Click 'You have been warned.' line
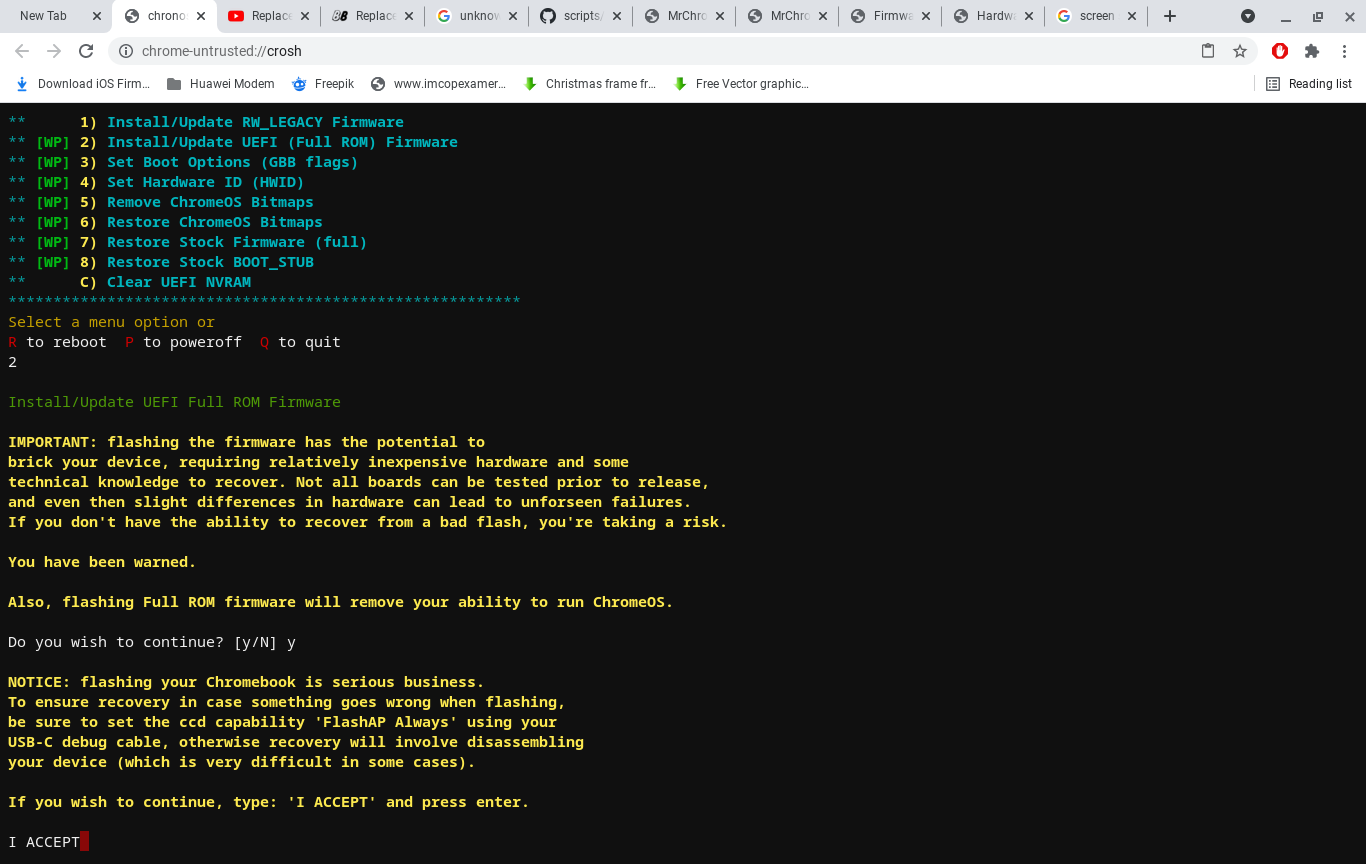The height and width of the screenshot is (864, 1366). coord(102,562)
